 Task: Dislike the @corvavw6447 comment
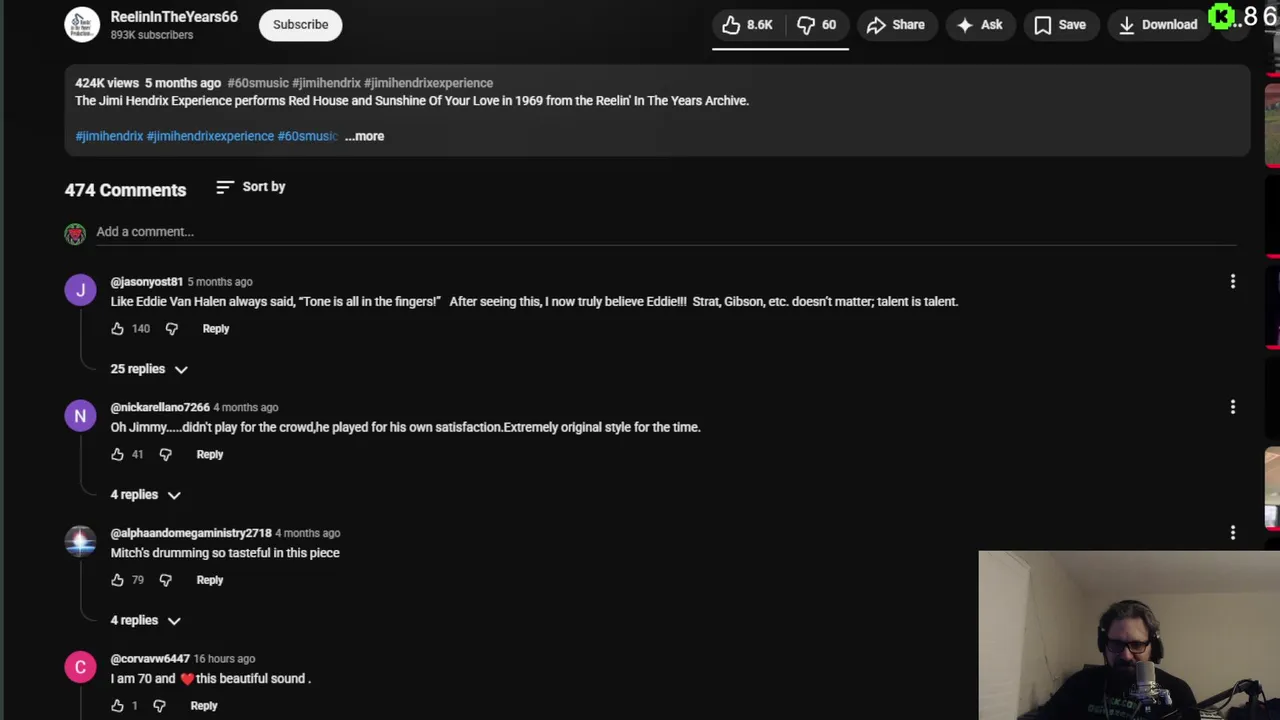[x=159, y=707]
